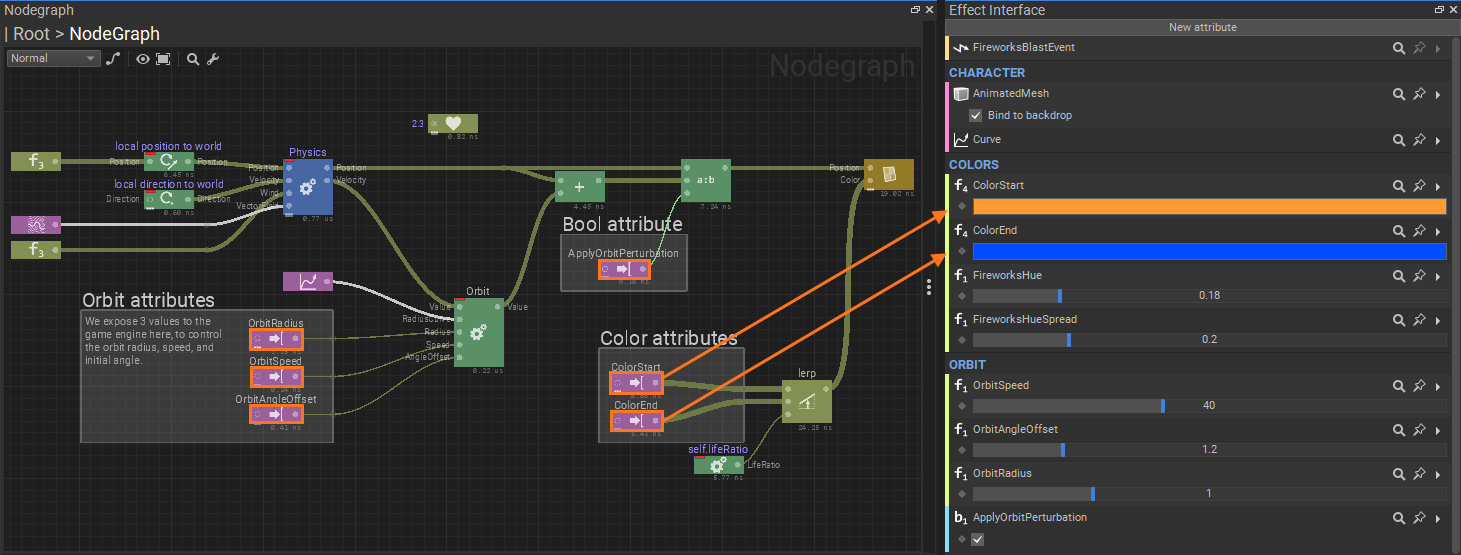
Task: Expand the FireworksHueSpread attribute arrow
Action: click(1438, 320)
